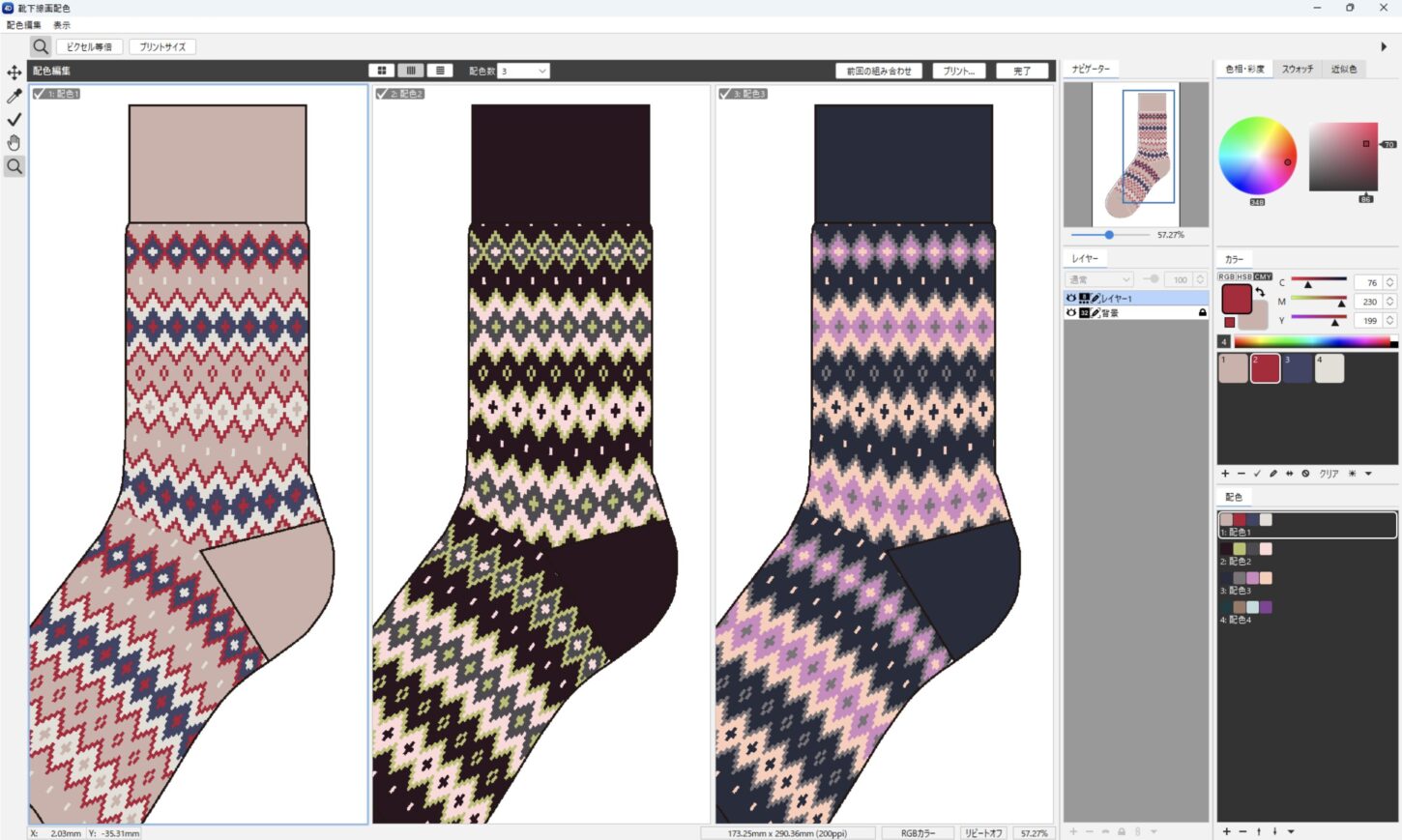Open the 配色編集 menu
1402x840 pixels.
24,25
